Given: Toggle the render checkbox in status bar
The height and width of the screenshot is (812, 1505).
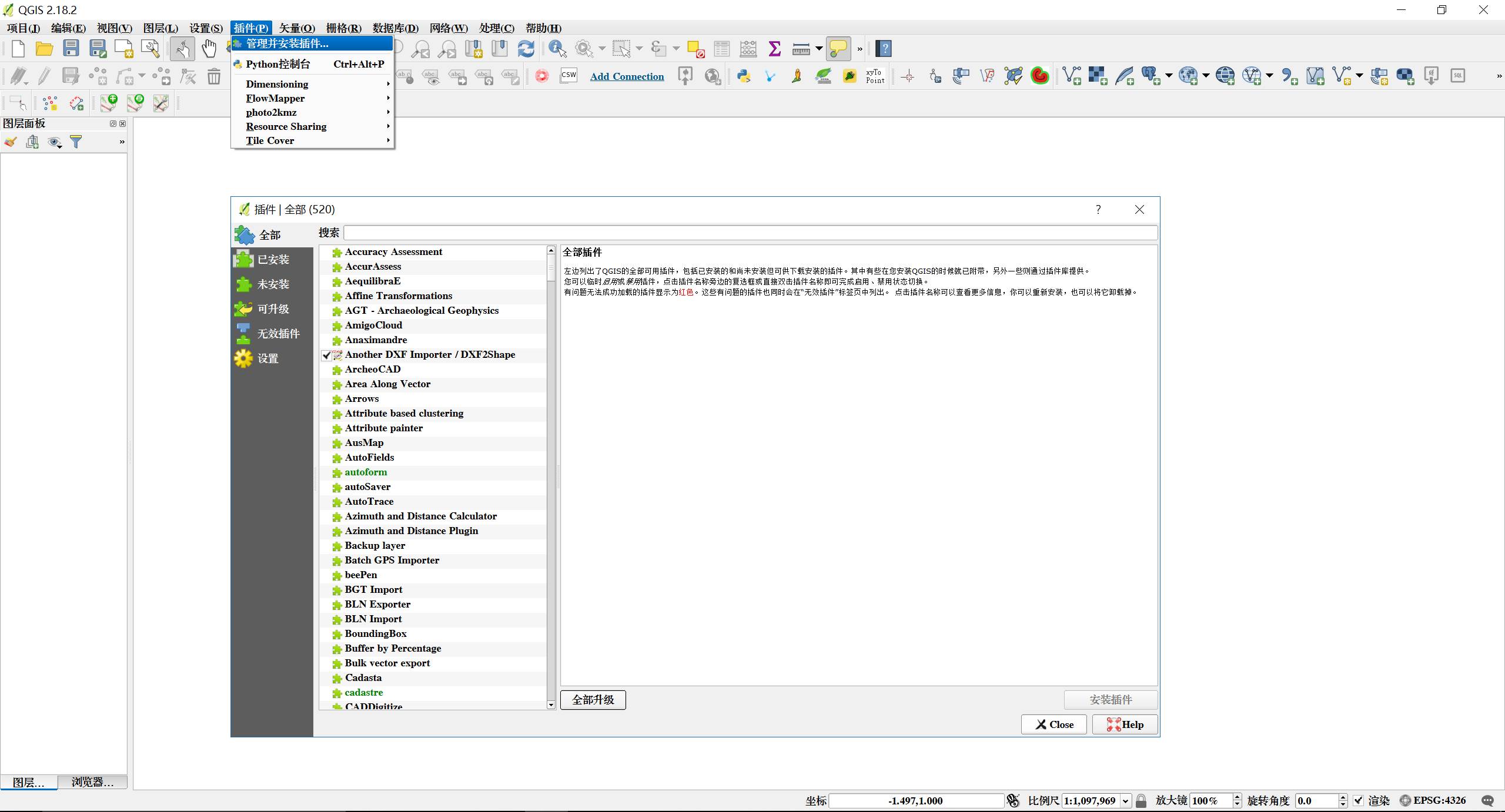Looking at the screenshot, I should coord(1358,800).
